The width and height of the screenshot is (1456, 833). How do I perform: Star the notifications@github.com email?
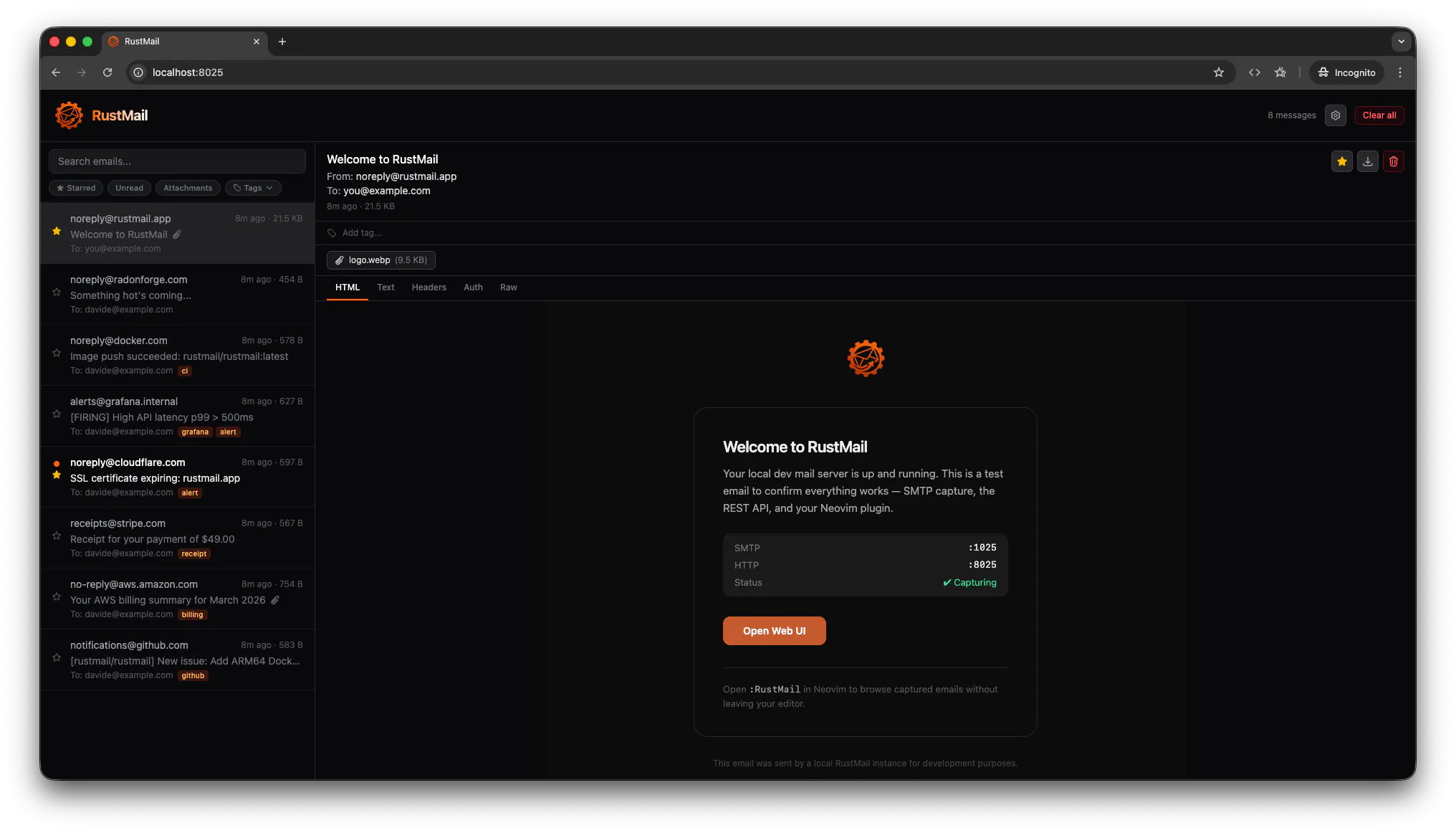pos(57,657)
